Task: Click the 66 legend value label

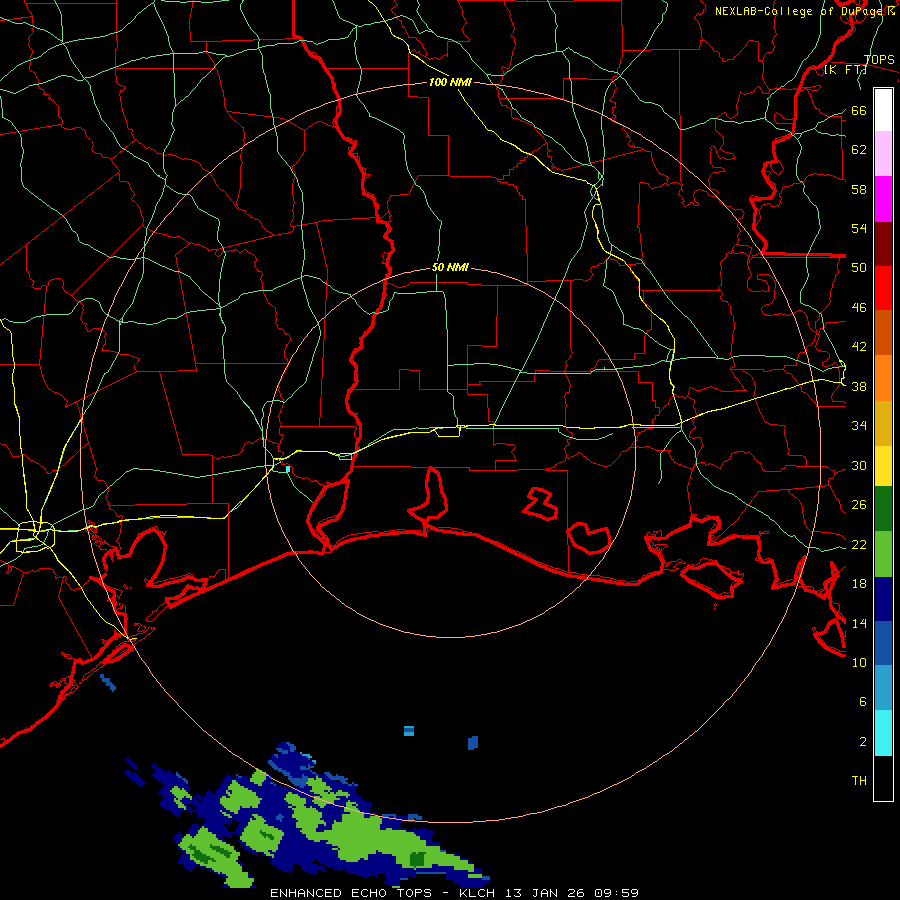Action: pyautogui.click(x=859, y=111)
